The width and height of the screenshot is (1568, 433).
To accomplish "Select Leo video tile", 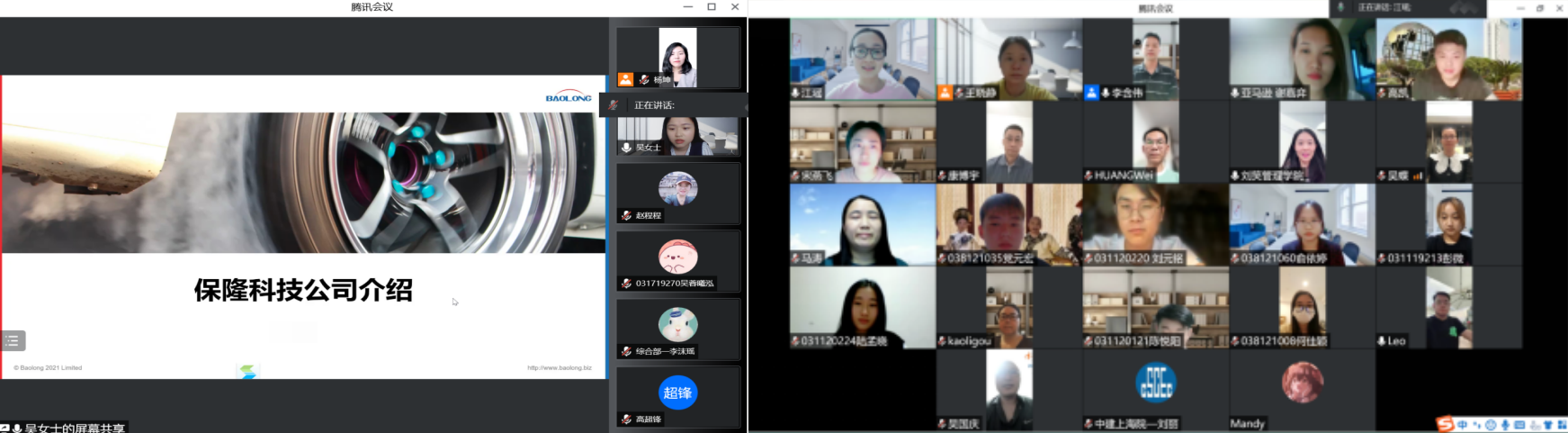I will [1448, 307].
